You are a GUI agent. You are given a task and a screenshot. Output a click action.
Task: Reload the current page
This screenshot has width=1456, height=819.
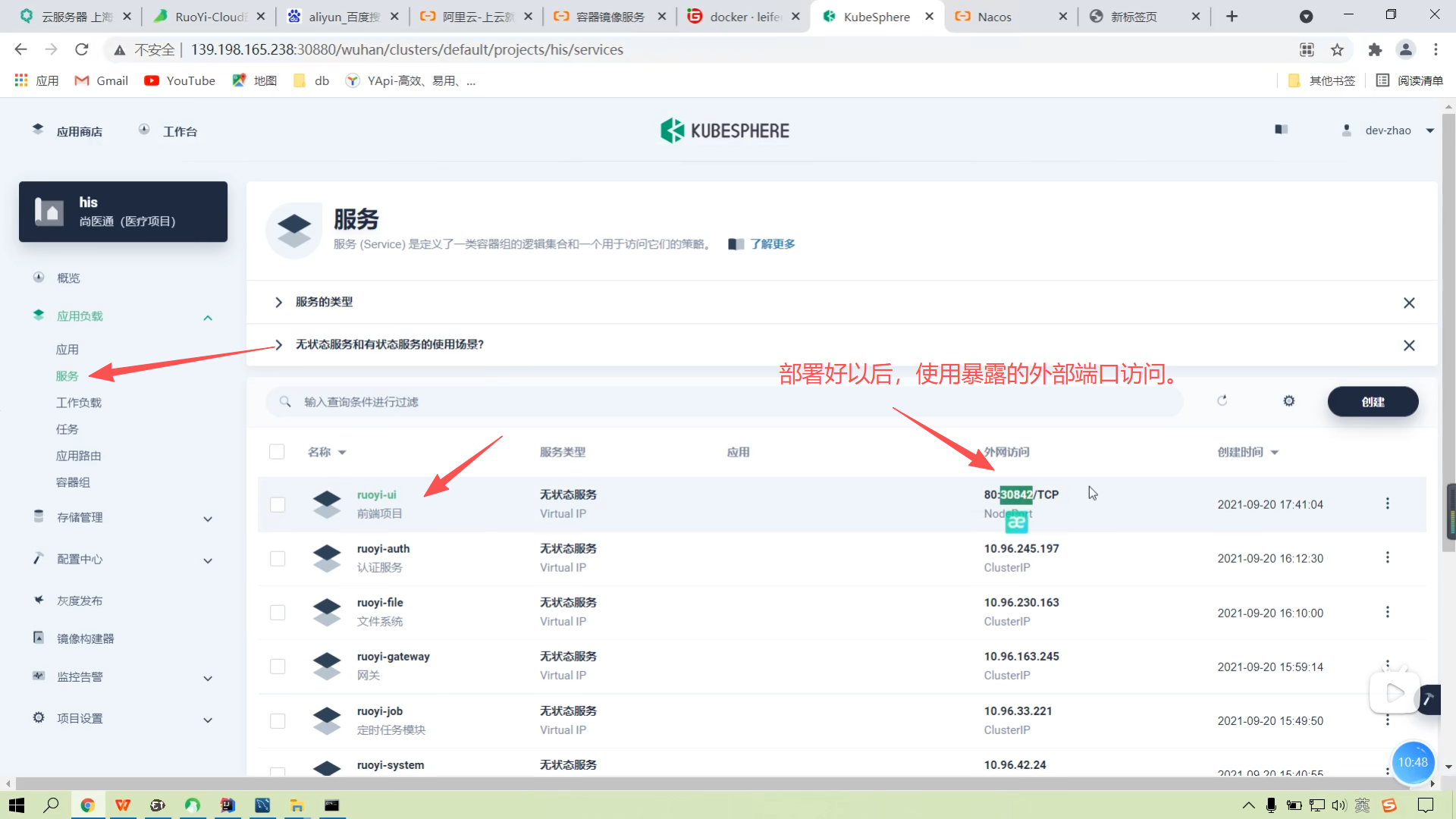pos(82,50)
